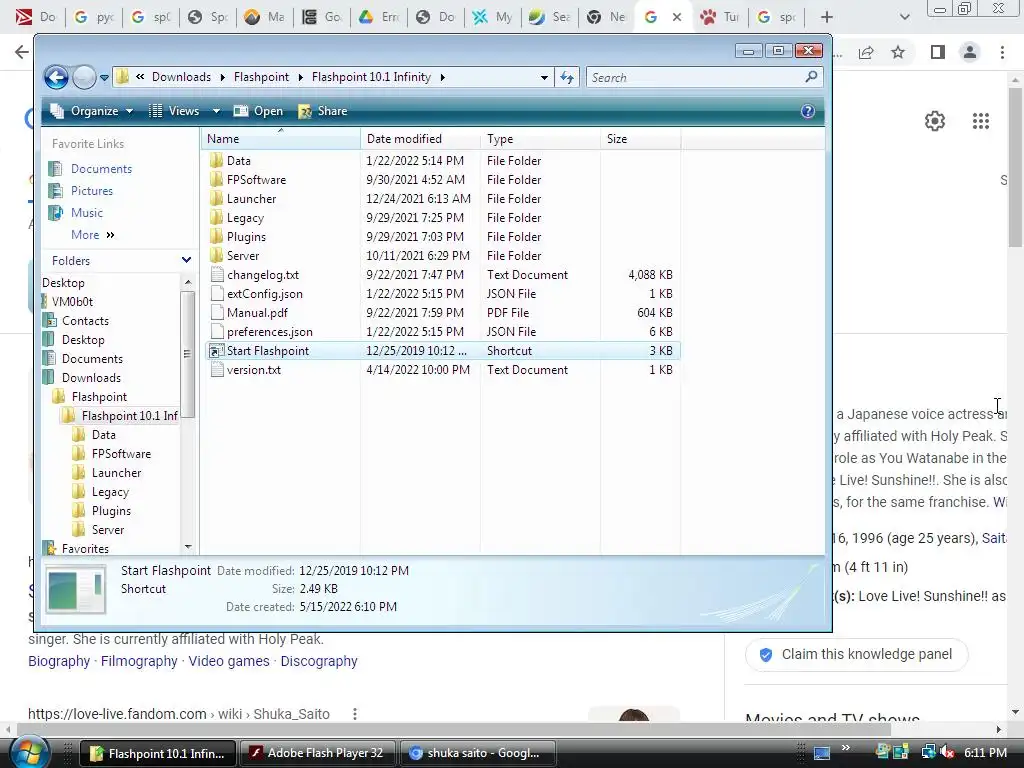Open Pictures favorite link
This screenshot has width=1024, height=768.
[x=81, y=191]
